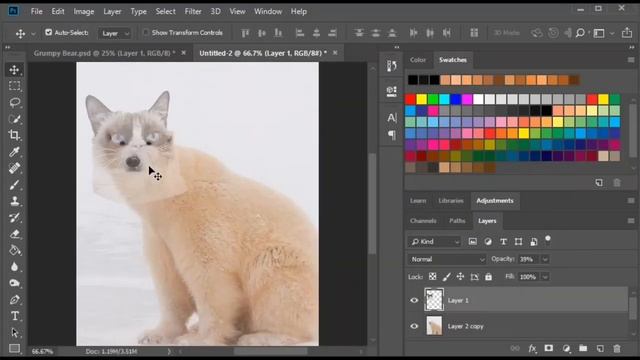Image resolution: width=640 pixels, height=360 pixels.
Task: Click the Opacity value field
Action: [529, 259]
